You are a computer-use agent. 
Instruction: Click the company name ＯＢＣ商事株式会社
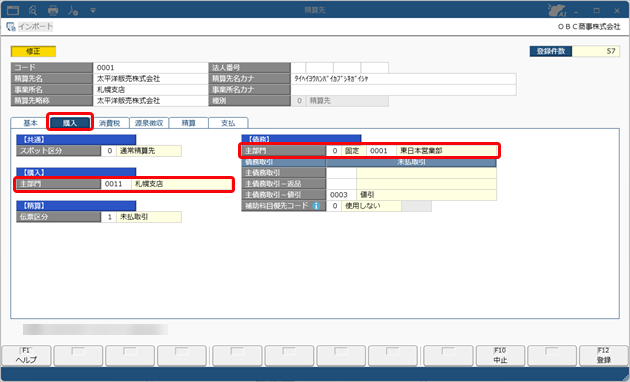click(x=589, y=27)
